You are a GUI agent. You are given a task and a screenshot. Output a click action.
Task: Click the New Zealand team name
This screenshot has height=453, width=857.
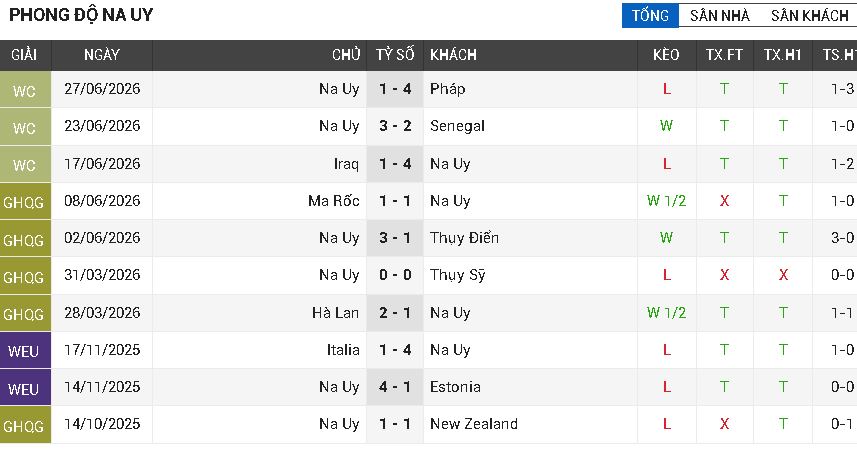473,424
